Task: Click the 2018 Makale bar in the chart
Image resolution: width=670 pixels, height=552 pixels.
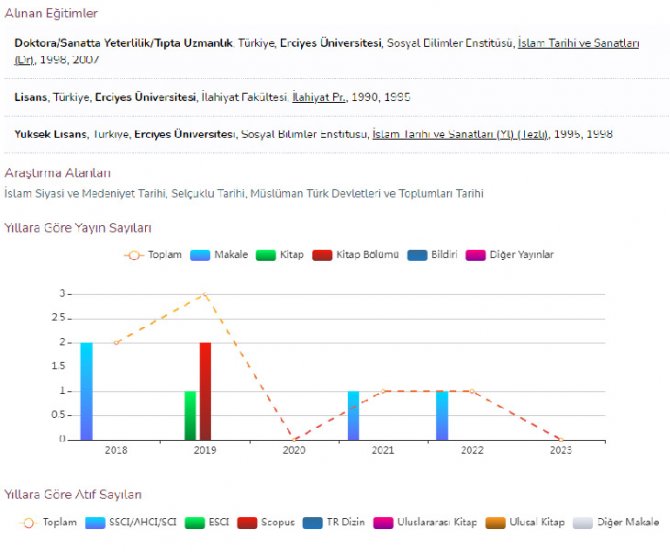Action: pos(87,391)
